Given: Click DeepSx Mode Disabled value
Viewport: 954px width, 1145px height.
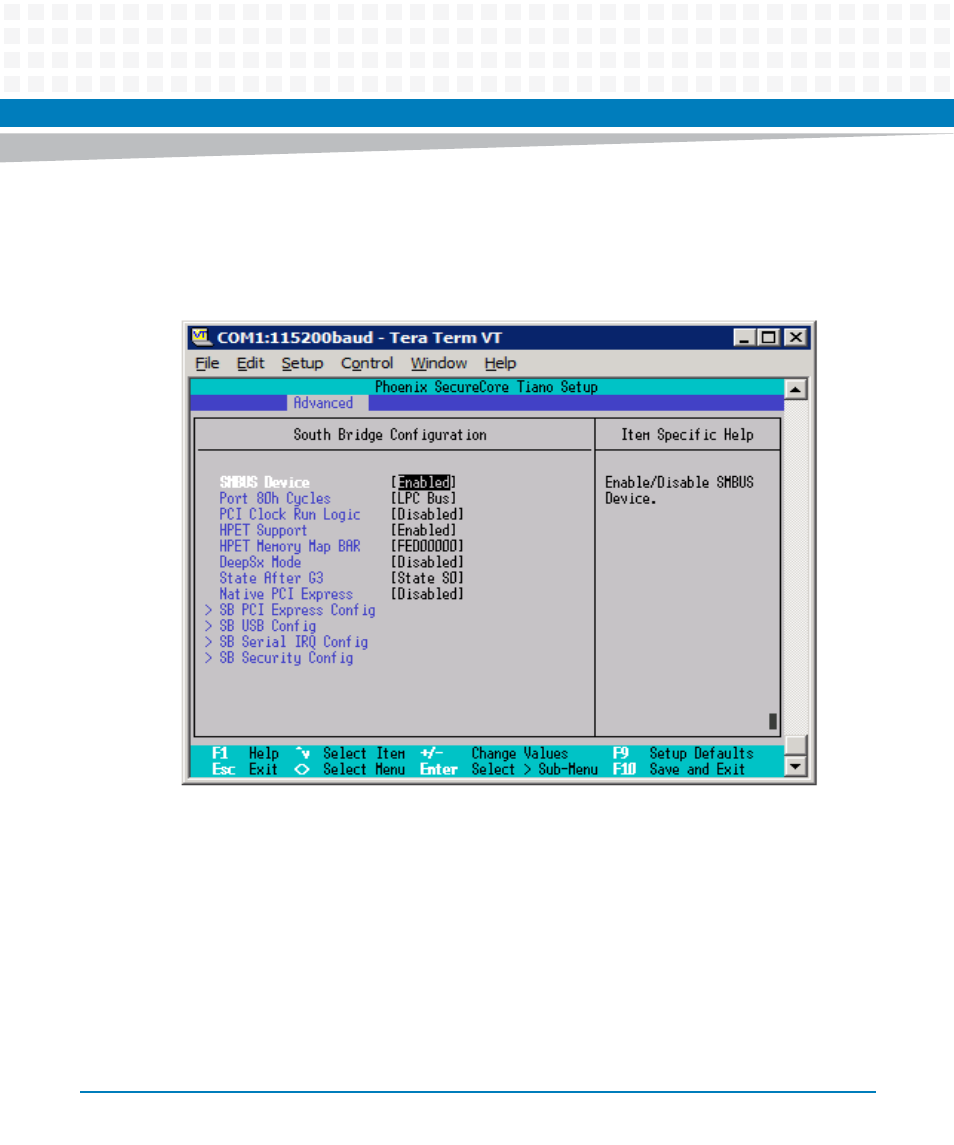Looking at the screenshot, I should 427,562.
